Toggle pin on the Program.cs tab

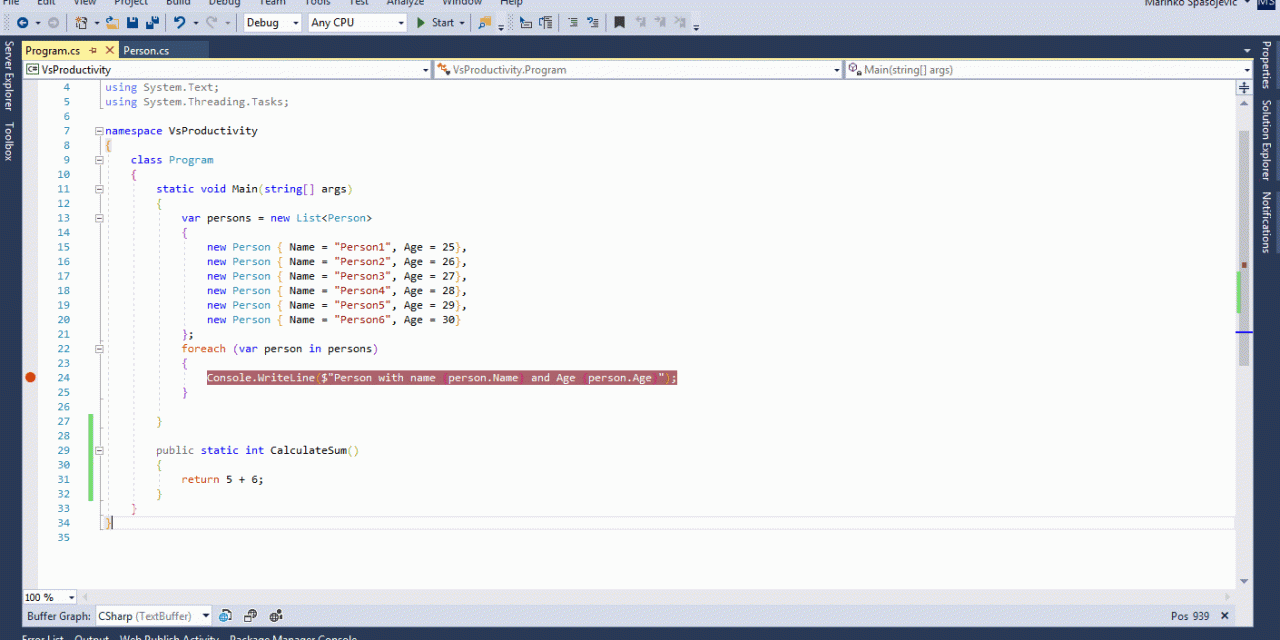tap(93, 50)
